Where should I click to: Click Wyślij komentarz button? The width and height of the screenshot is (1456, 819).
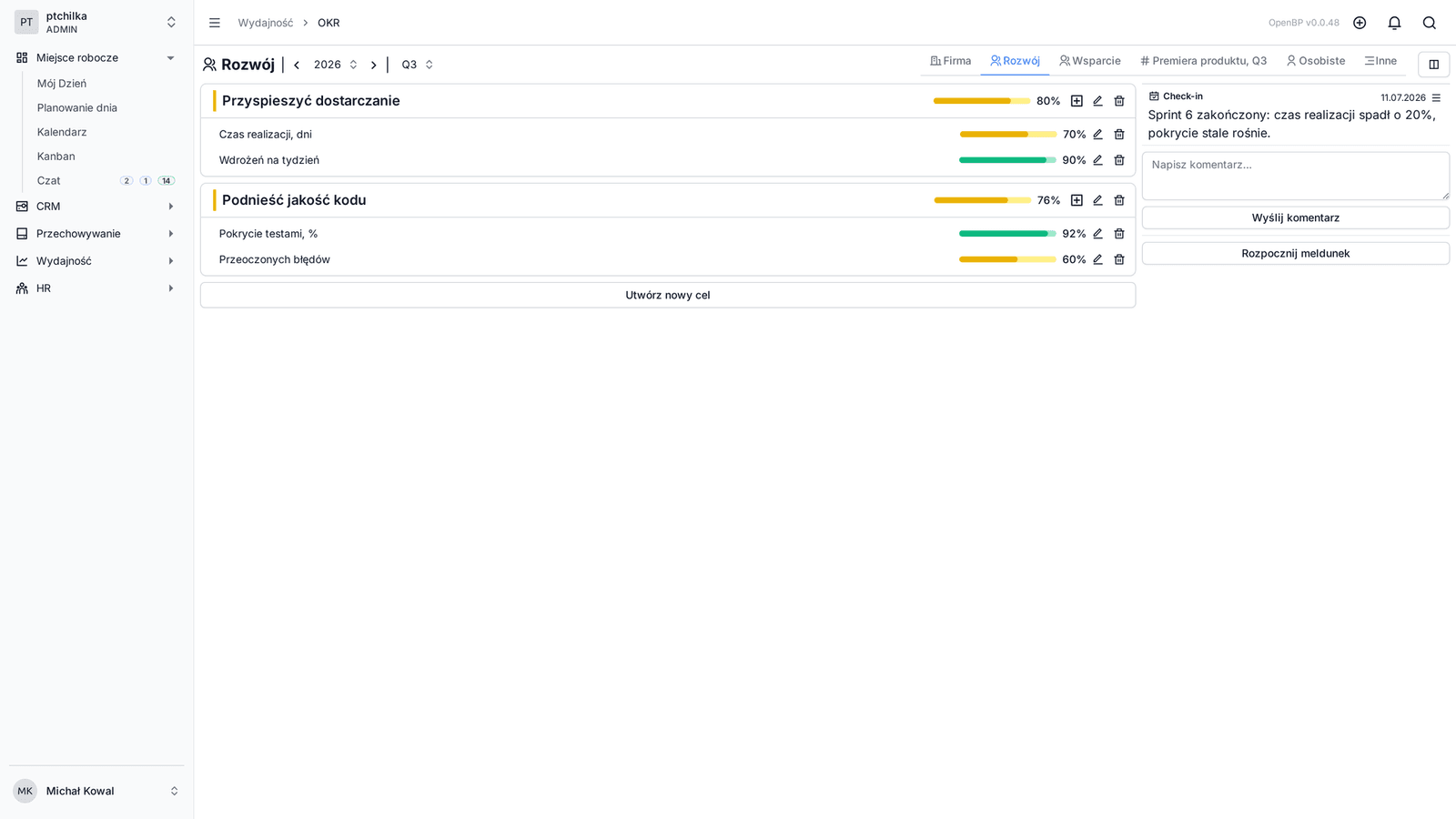point(1295,217)
